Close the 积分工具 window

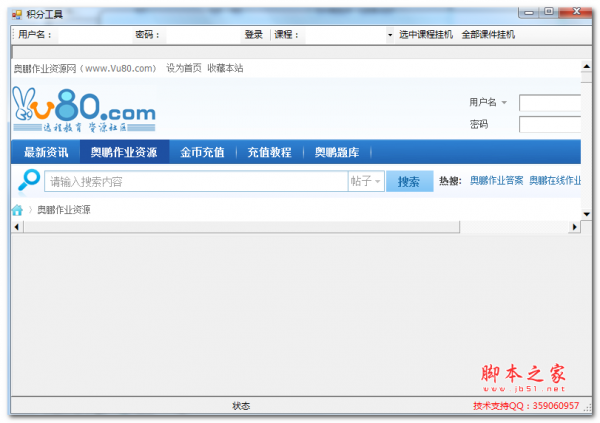point(576,11)
